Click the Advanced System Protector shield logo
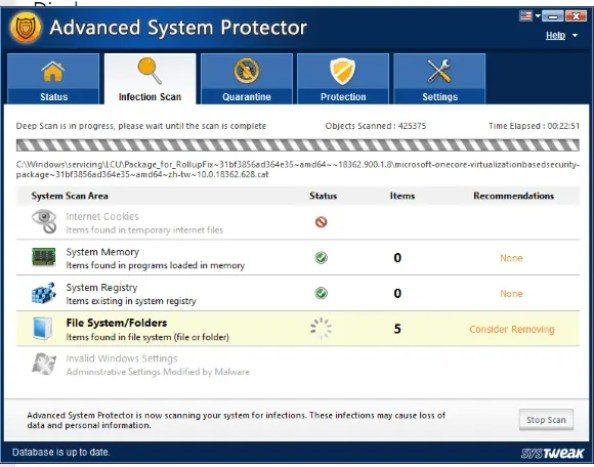The width and height of the screenshot is (594, 467). click(x=25, y=28)
